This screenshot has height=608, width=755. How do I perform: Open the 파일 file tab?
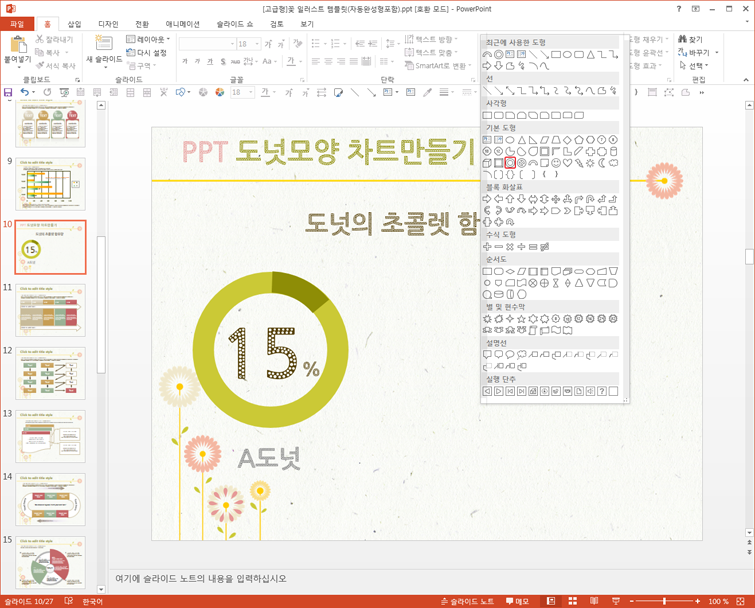pos(17,24)
